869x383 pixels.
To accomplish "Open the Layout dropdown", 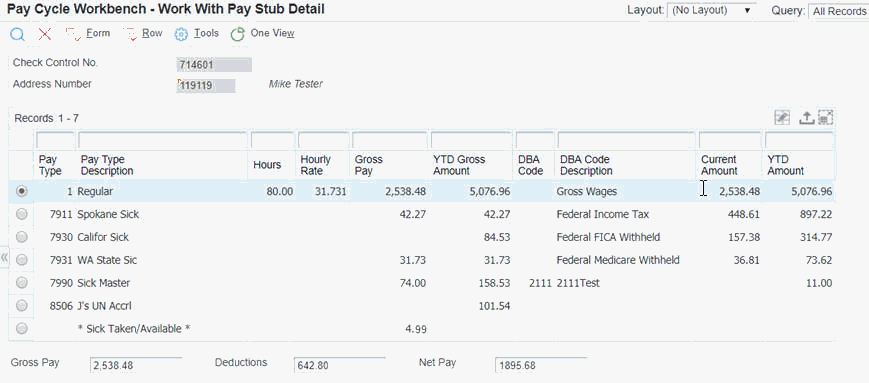I will coord(713,11).
